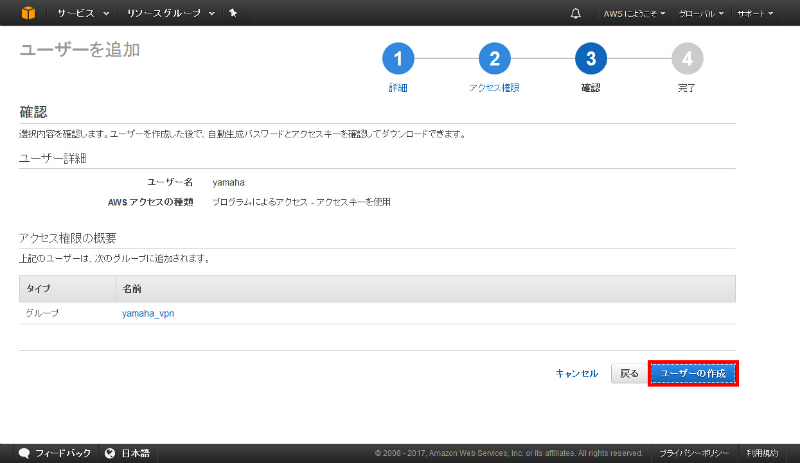Click the 確認 step label
This screenshot has height=463, width=800.
(x=591, y=88)
